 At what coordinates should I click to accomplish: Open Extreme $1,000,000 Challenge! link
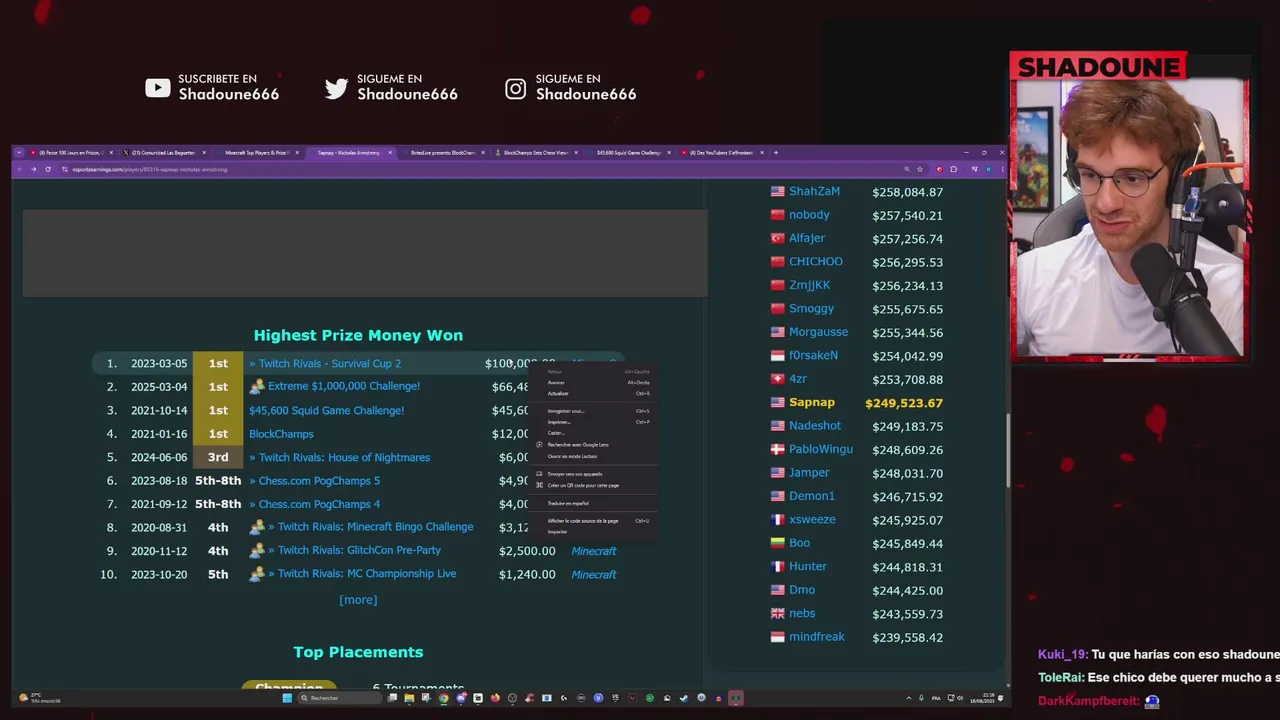tap(344, 386)
